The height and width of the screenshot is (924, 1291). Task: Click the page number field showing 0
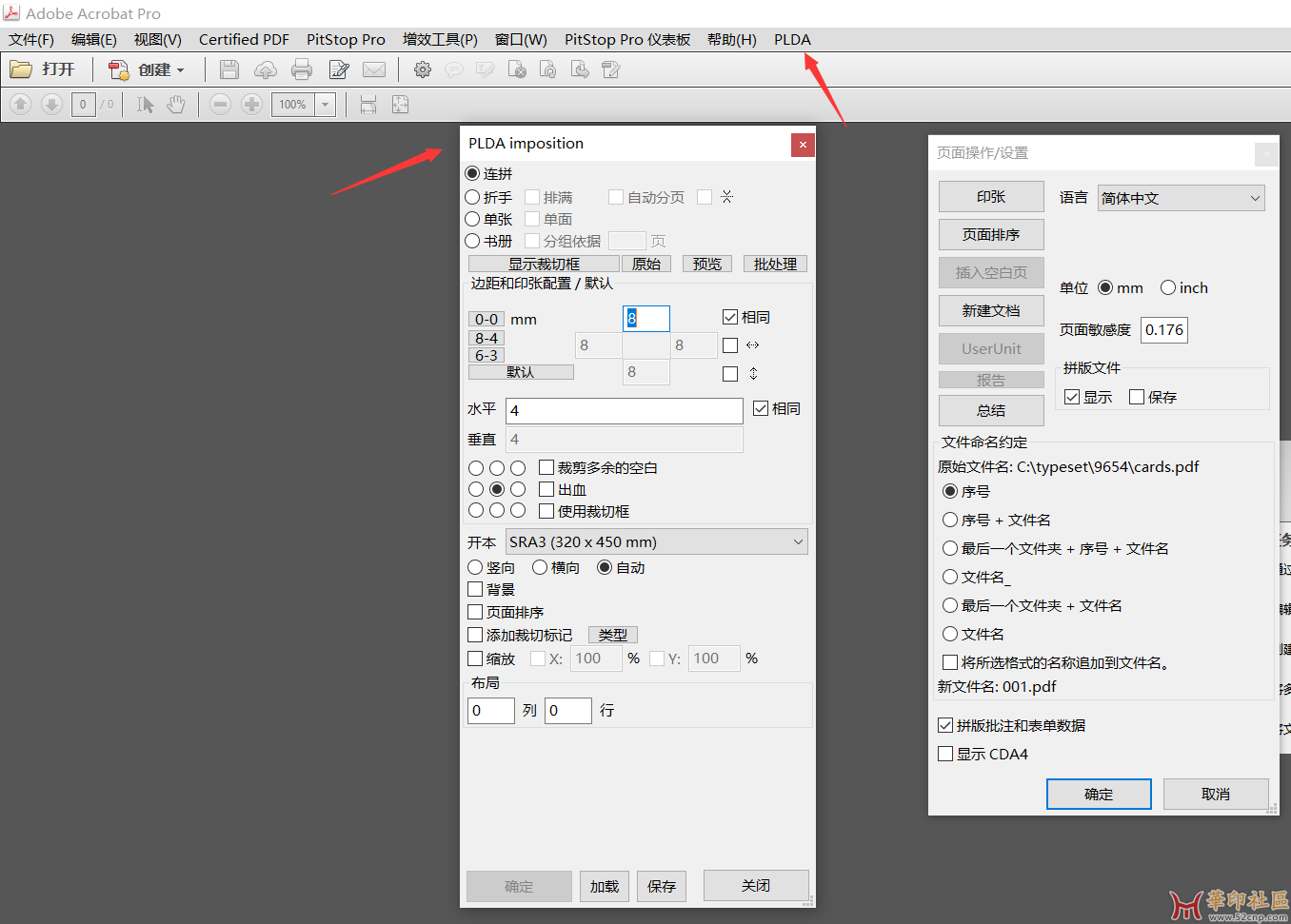pos(83,105)
